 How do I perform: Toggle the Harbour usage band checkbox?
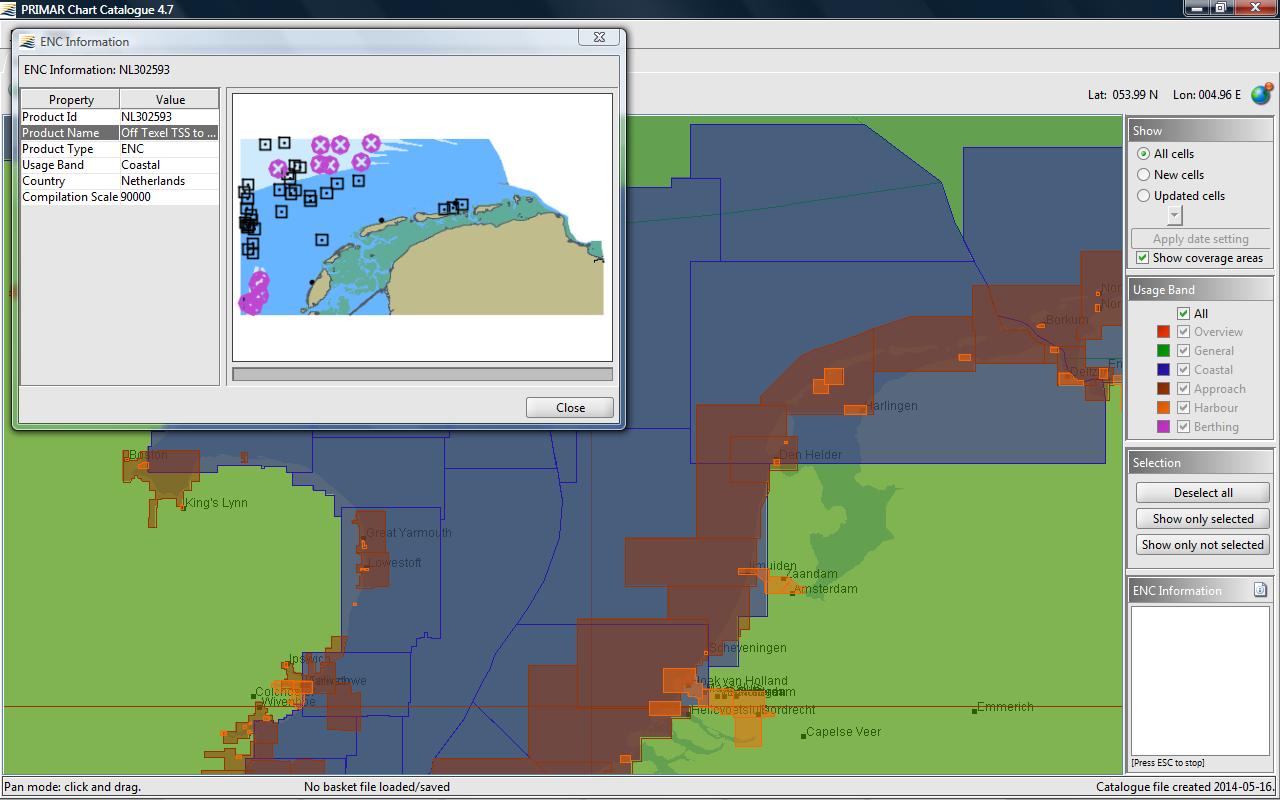pos(1184,408)
